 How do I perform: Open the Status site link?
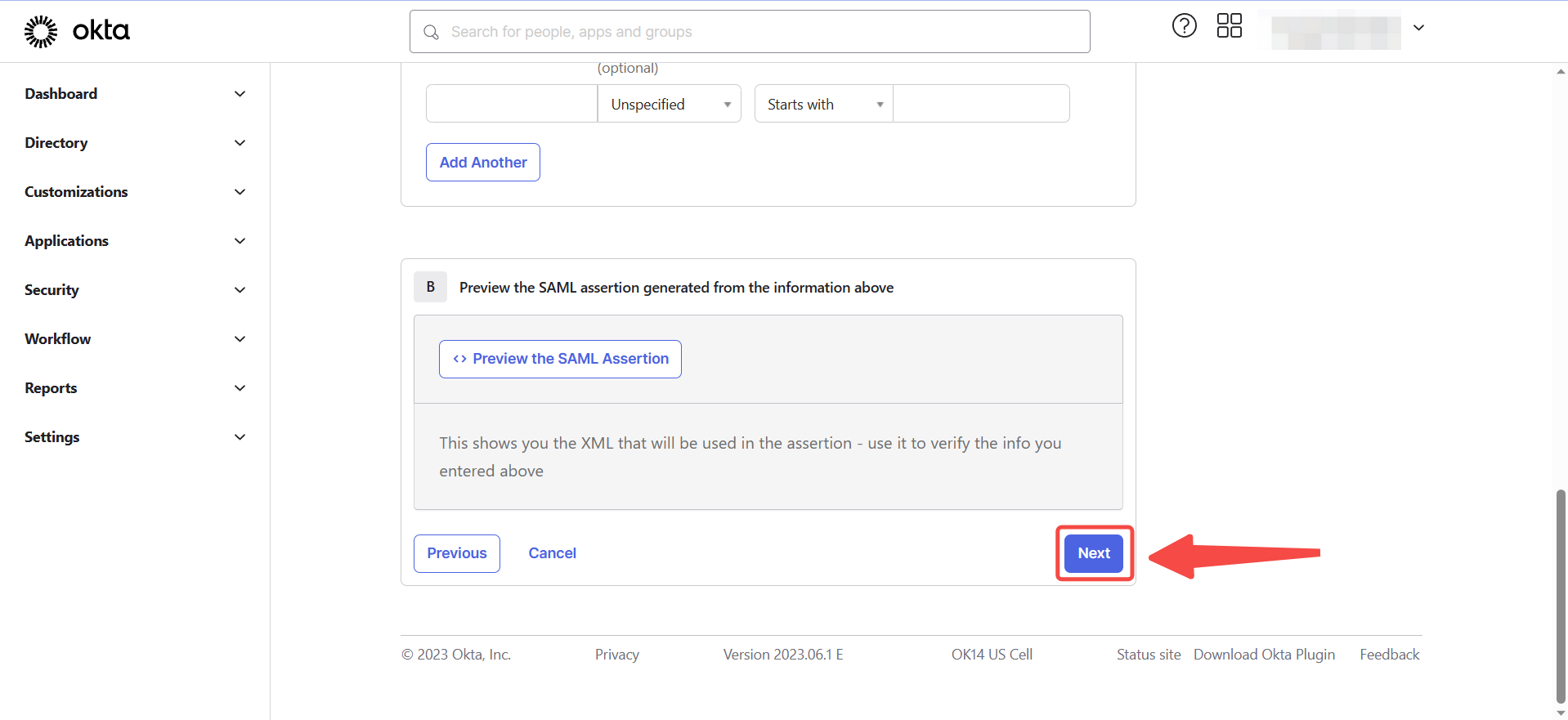[1149, 655]
